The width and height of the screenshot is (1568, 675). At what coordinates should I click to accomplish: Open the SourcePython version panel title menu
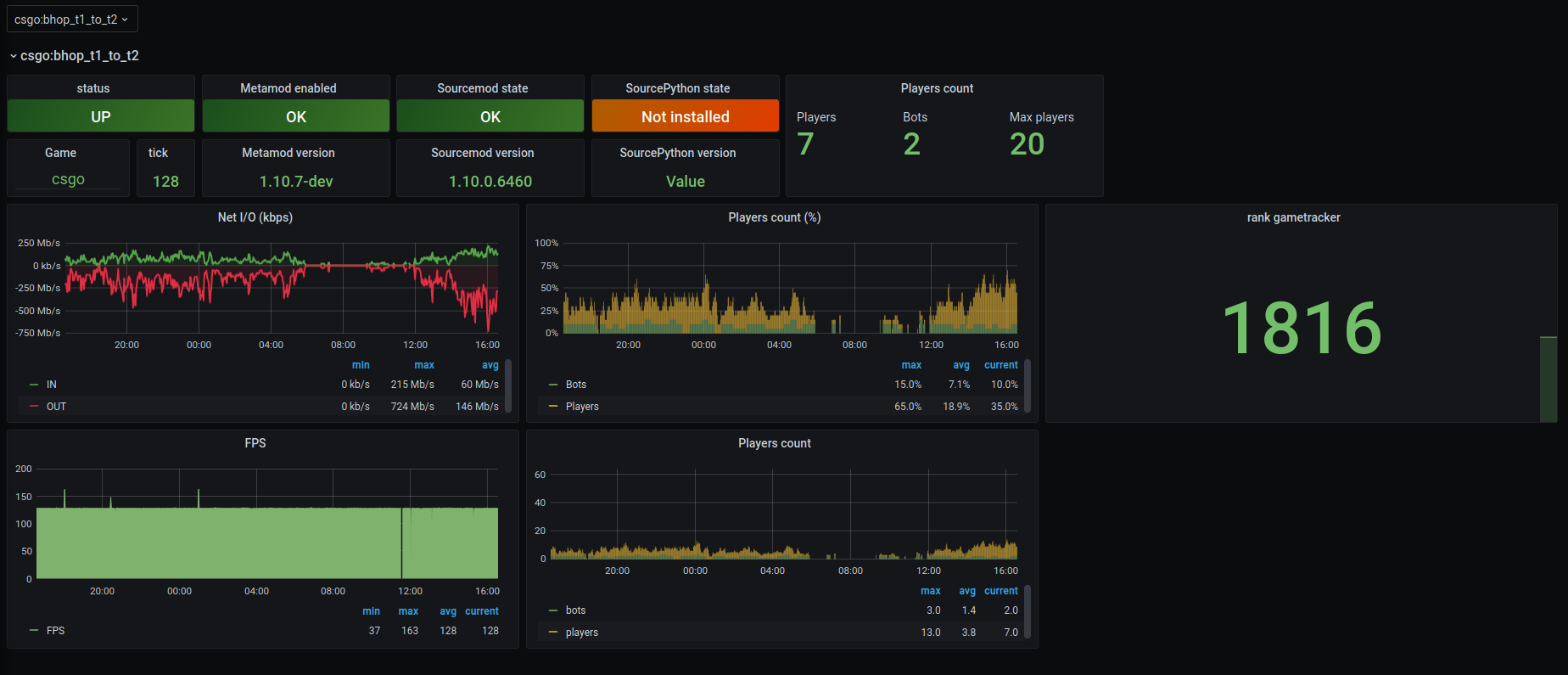678,153
